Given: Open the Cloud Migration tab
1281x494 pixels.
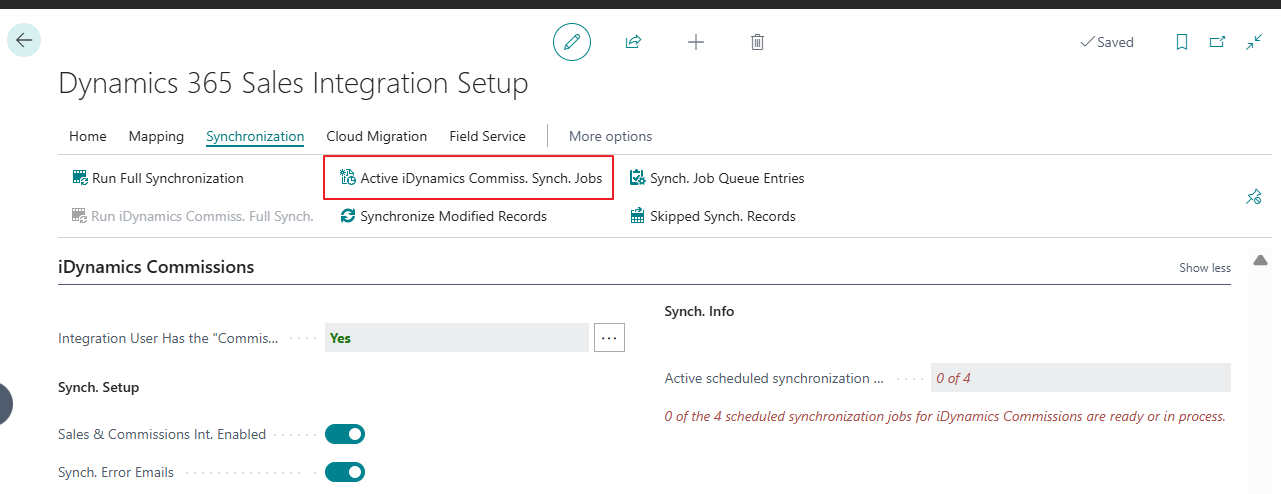Looking at the screenshot, I should 377,136.
